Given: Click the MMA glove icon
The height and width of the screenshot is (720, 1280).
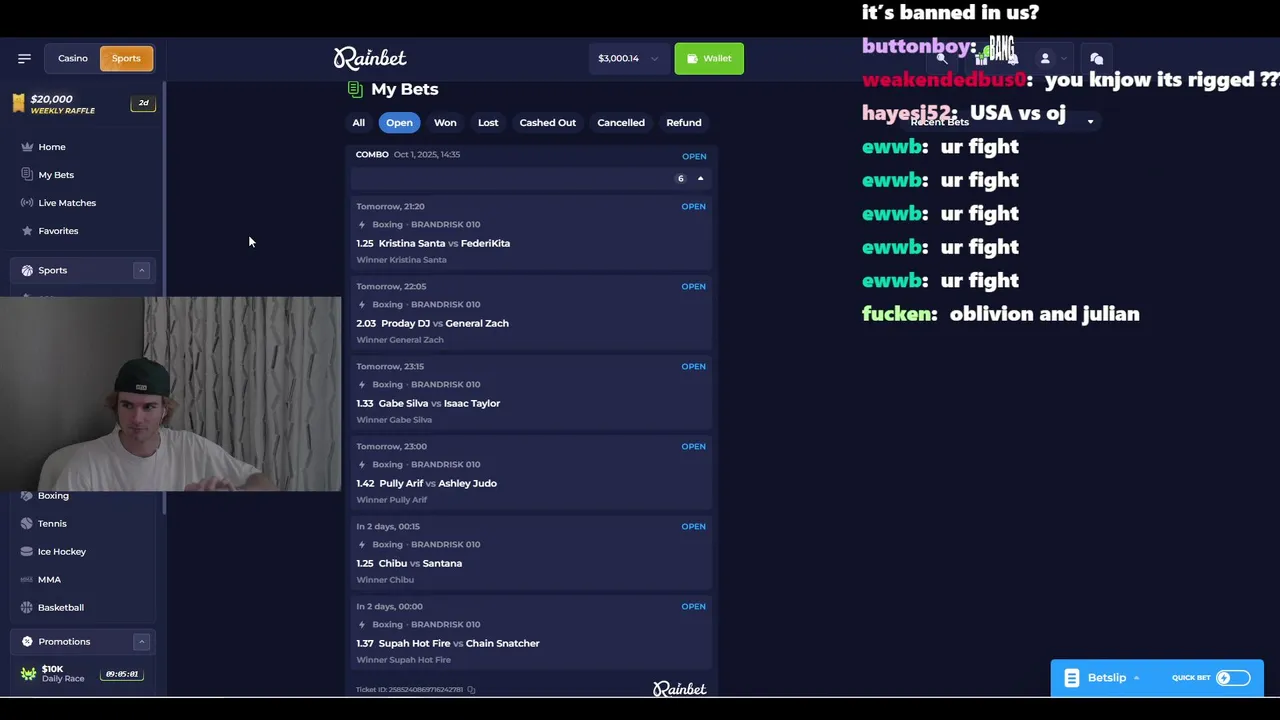Looking at the screenshot, I should 27,580.
